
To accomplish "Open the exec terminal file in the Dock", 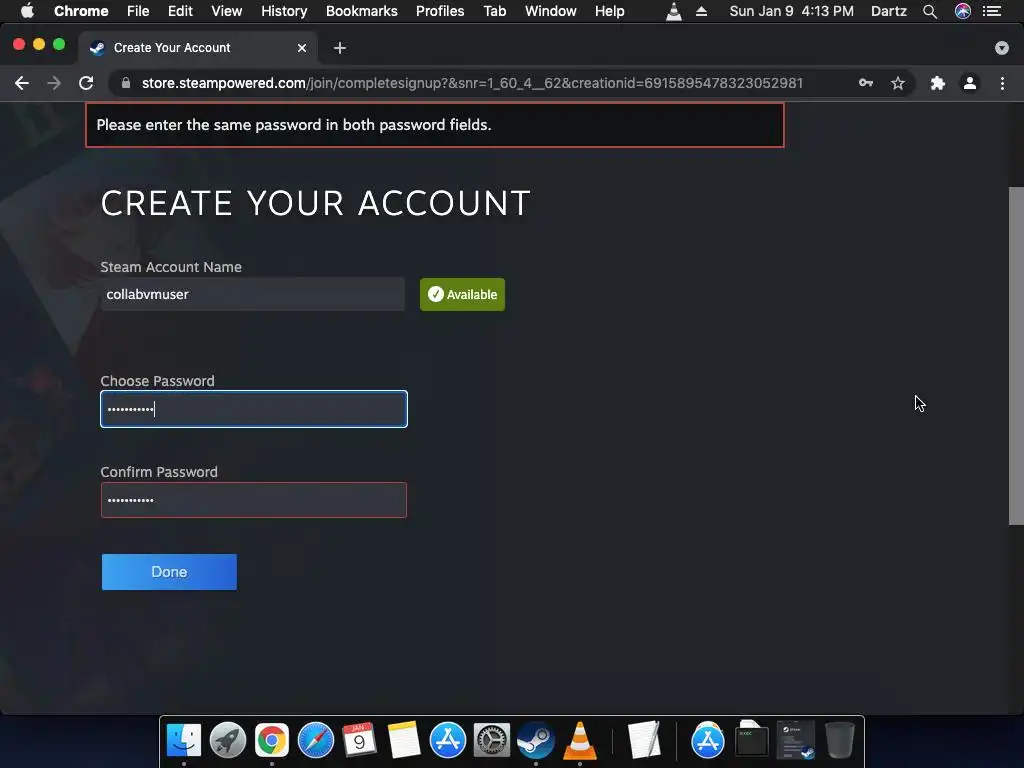I will tap(752, 739).
